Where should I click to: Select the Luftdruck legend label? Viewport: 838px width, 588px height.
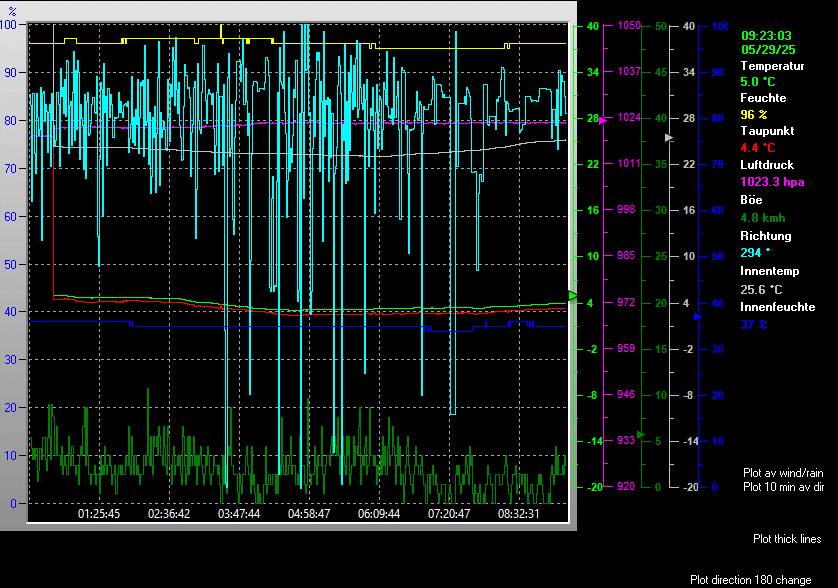(x=766, y=165)
